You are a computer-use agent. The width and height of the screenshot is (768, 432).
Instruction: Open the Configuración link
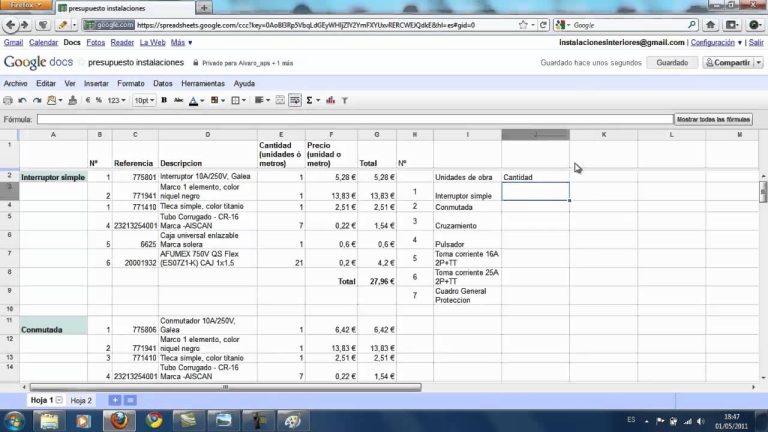tap(713, 43)
